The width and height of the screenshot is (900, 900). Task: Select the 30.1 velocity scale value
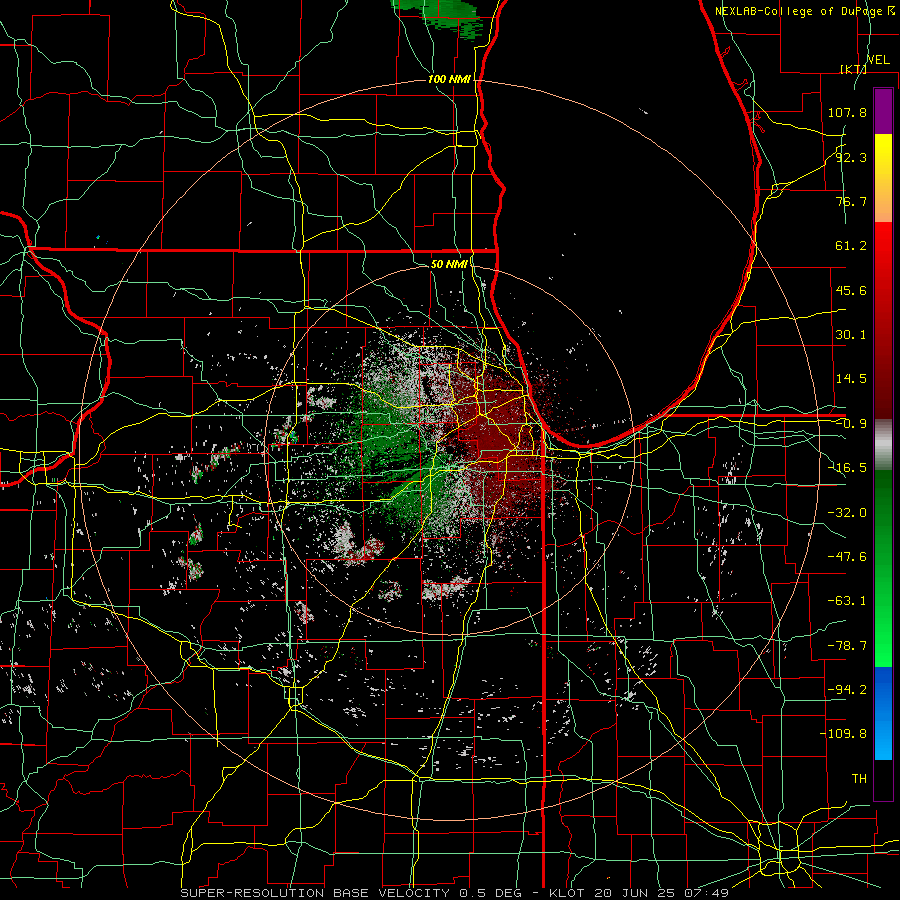pos(851,335)
